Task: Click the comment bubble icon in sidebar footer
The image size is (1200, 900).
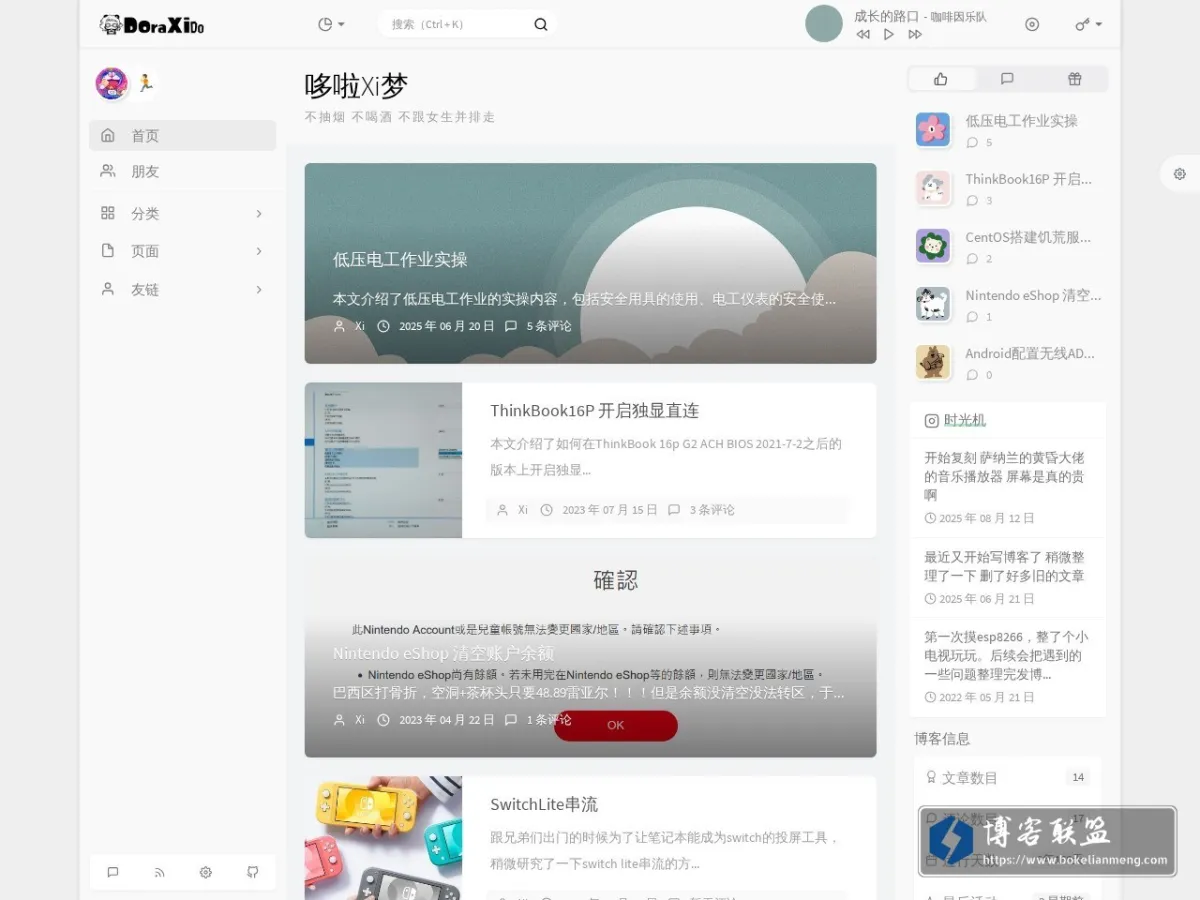Action: [x=113, y=872]
